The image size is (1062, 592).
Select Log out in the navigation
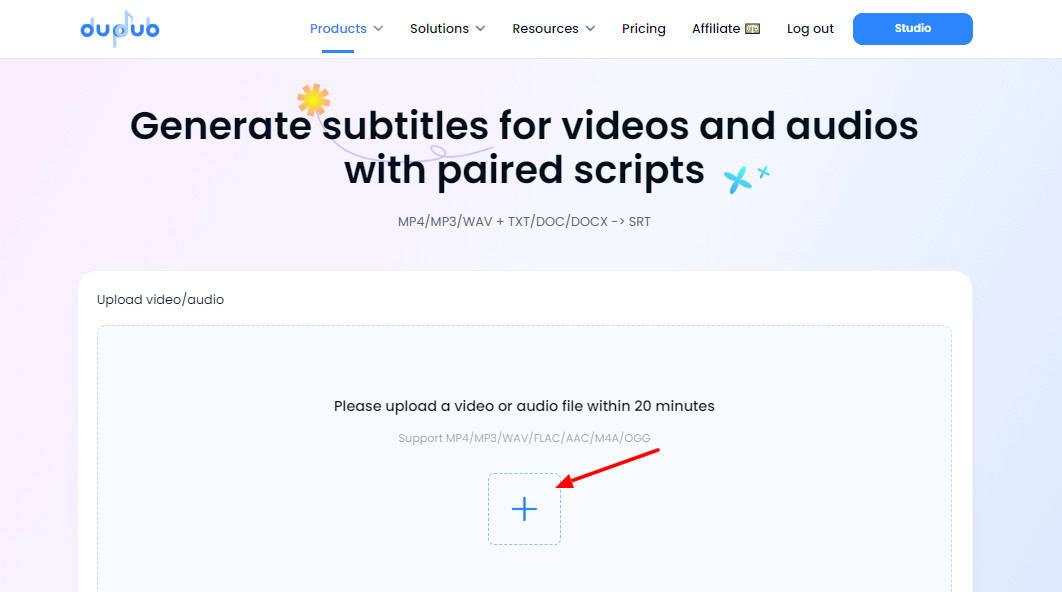pyautogui.click(x=810, y=28)
